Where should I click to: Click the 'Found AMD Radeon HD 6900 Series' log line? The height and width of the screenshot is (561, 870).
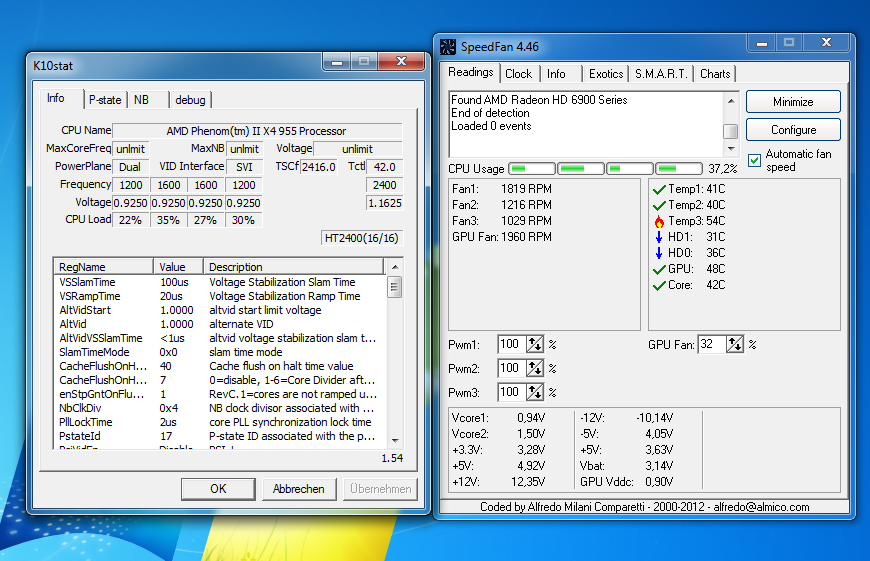539,100
